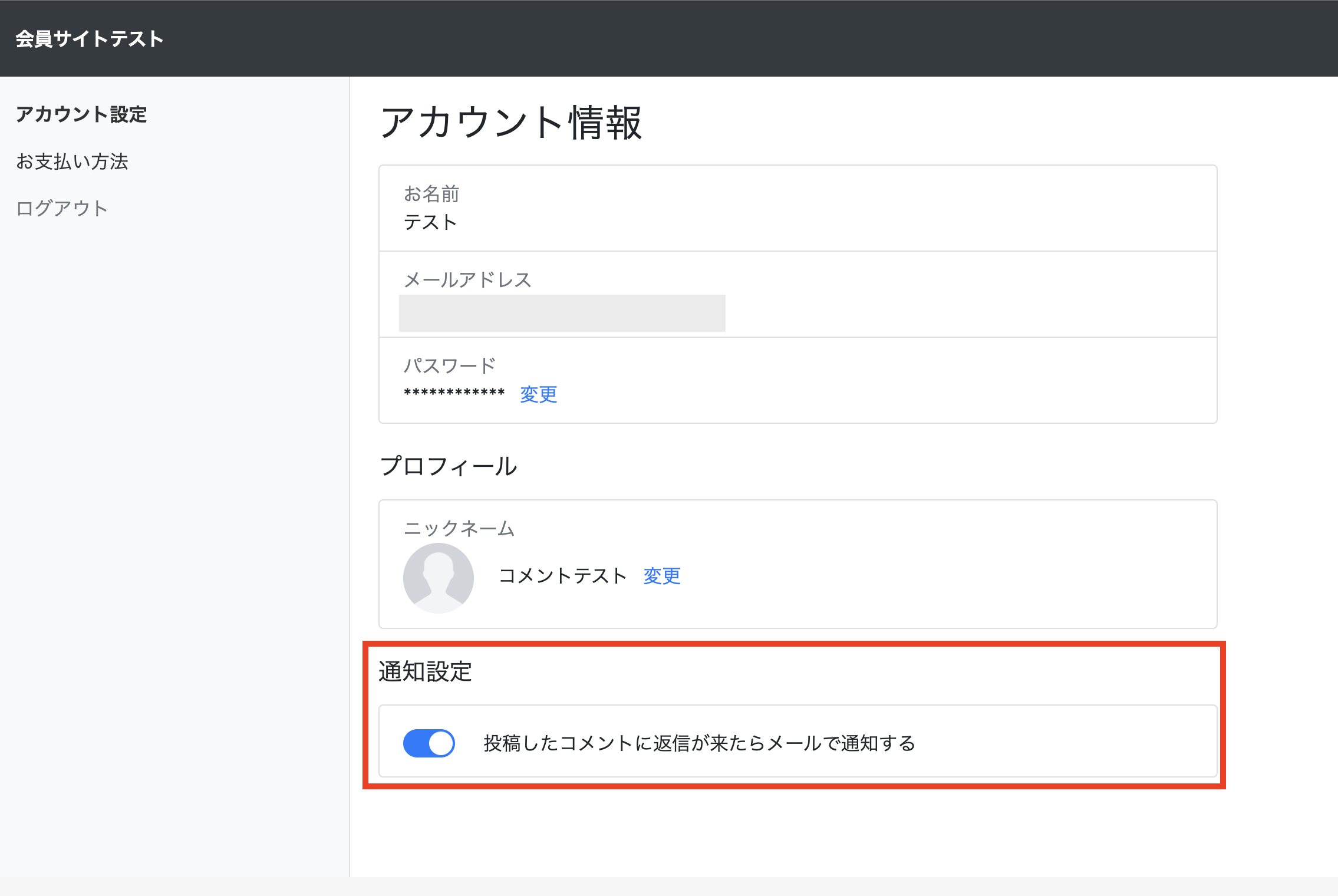
Task: Click the notification description text
Action: (x=699, y=743)
